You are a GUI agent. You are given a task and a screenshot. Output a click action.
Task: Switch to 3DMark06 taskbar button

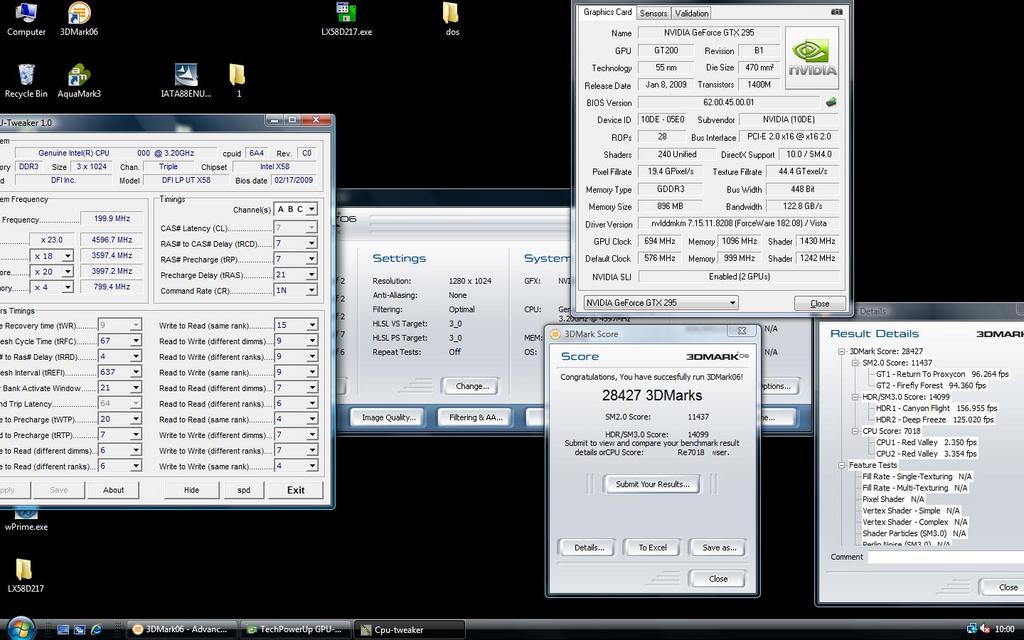(x=181, y=630)
